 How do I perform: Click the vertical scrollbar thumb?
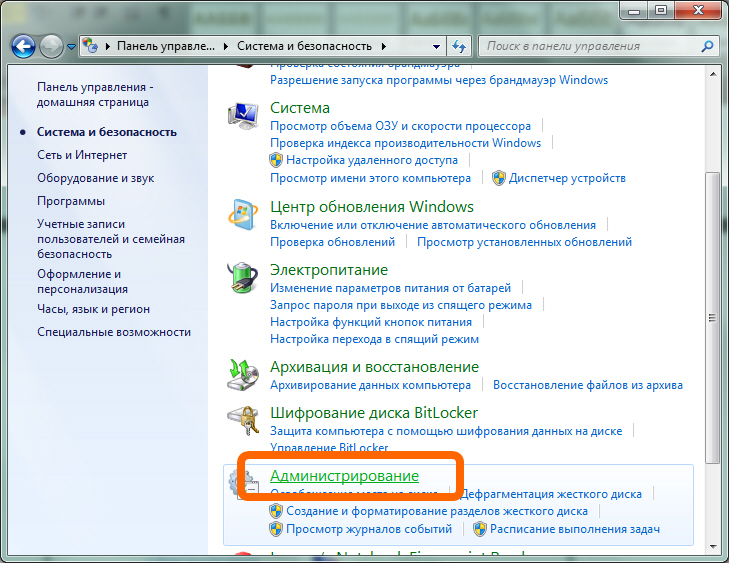tap(712, 318)
